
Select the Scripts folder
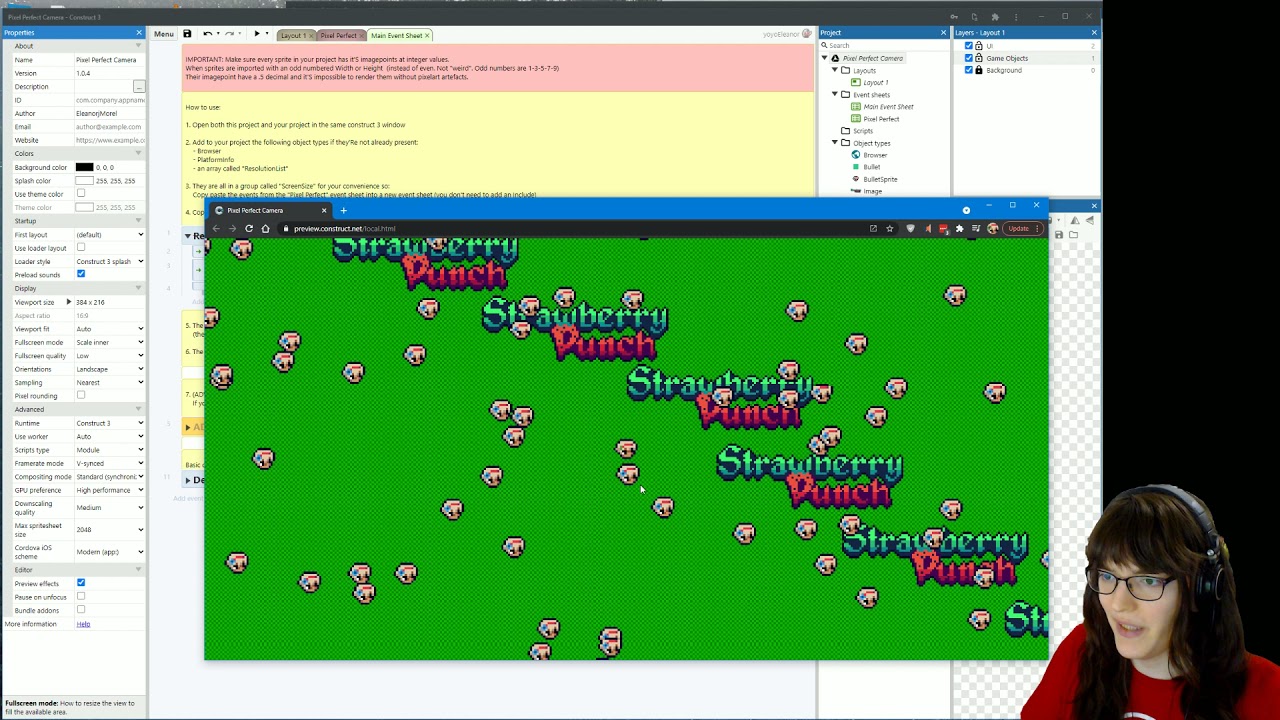pos(862,131)
